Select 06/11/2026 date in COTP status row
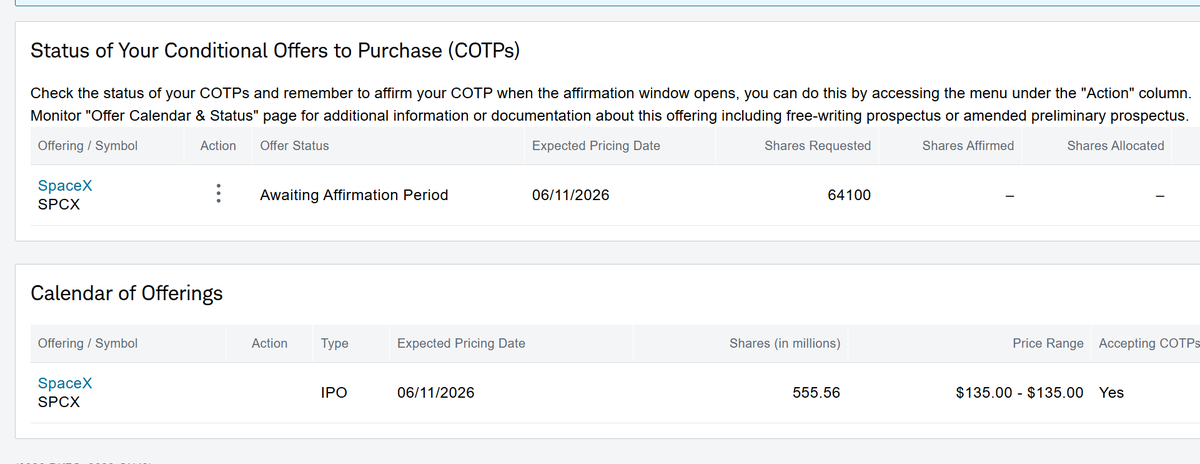Screen dimensions: 1200x464 pyautogui.click(x=571, y=195)
